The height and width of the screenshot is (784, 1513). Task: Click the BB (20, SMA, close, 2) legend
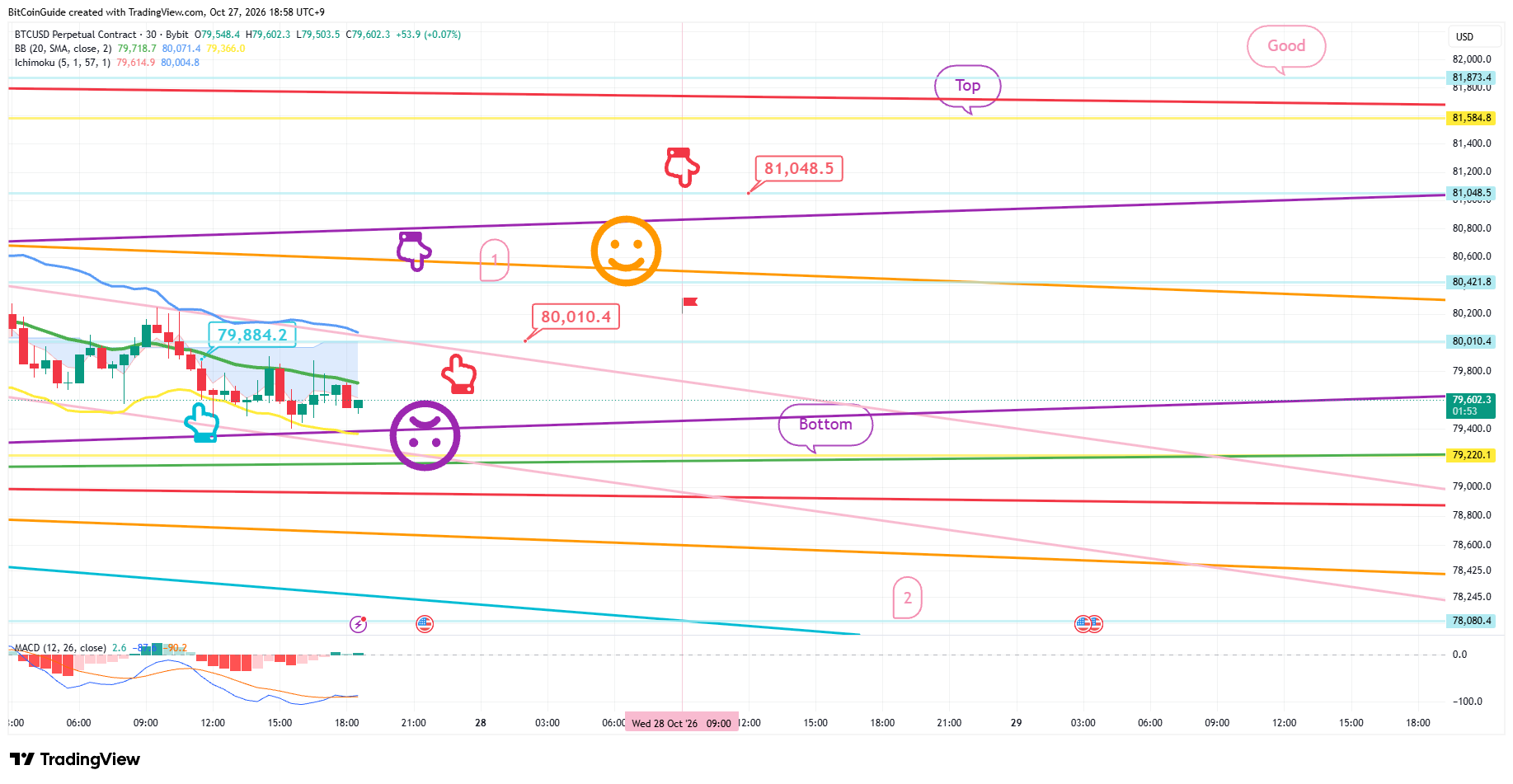pyautogui.click(x=63, y=49)
